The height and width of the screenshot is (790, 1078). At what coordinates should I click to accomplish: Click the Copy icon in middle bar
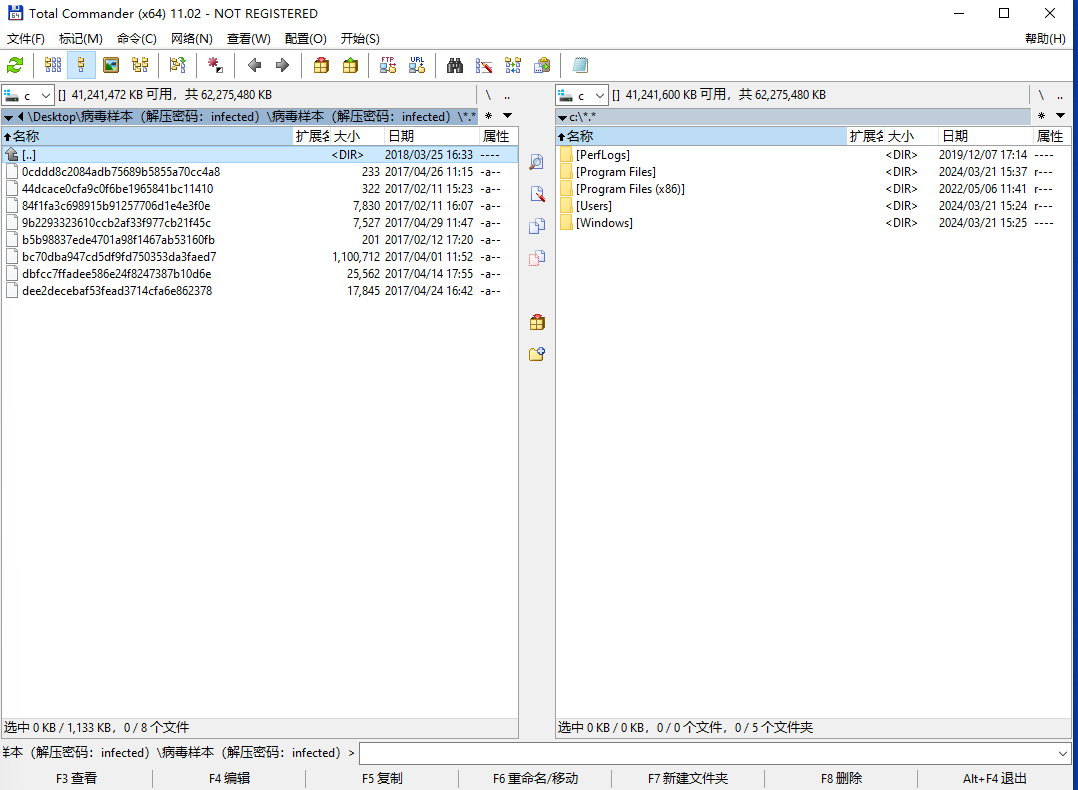(x=537, y=226)
